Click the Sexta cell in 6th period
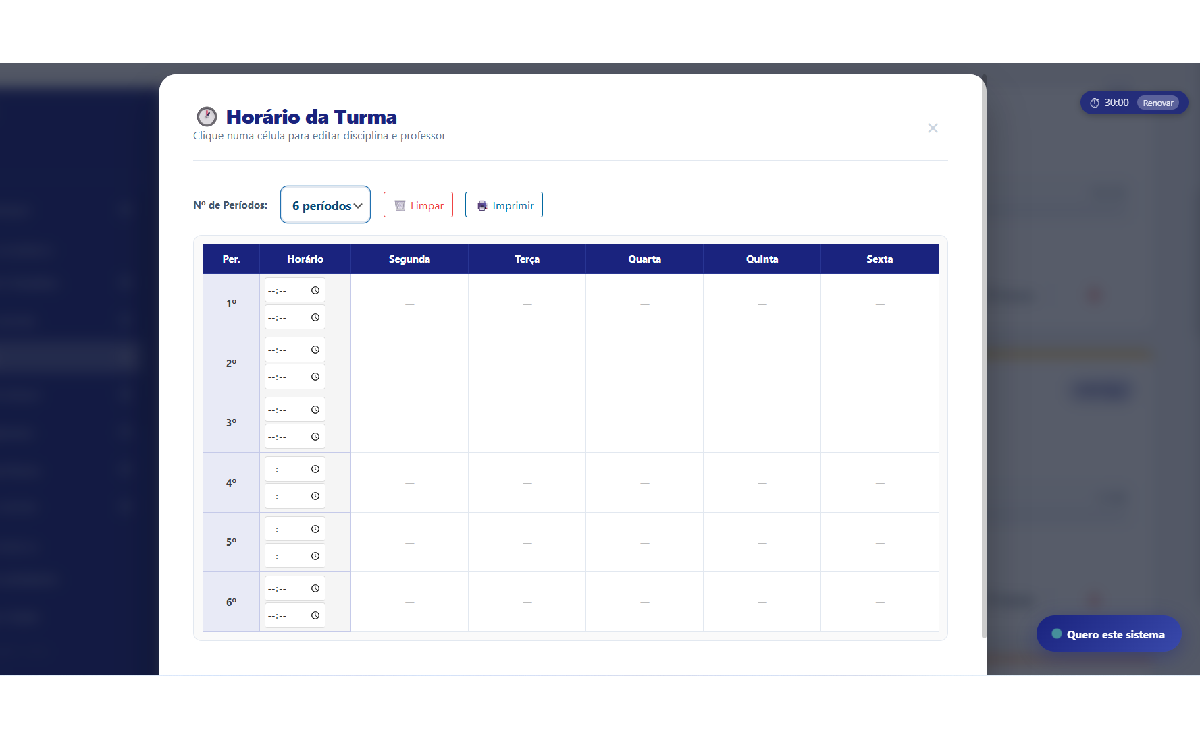Viewport: 1200px width, 750px height. (879, 602)
